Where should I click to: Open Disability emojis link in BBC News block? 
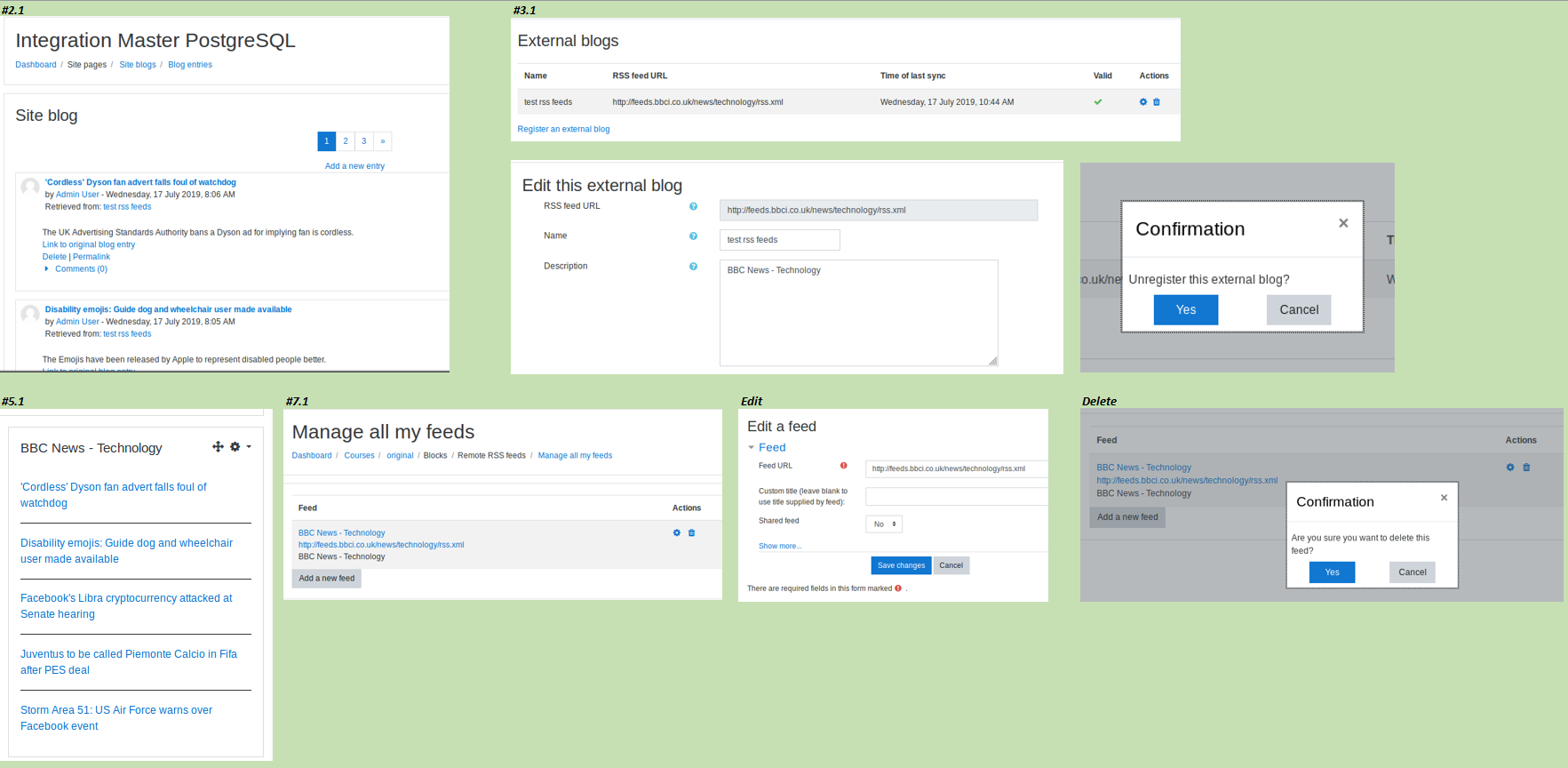[126, 551]
